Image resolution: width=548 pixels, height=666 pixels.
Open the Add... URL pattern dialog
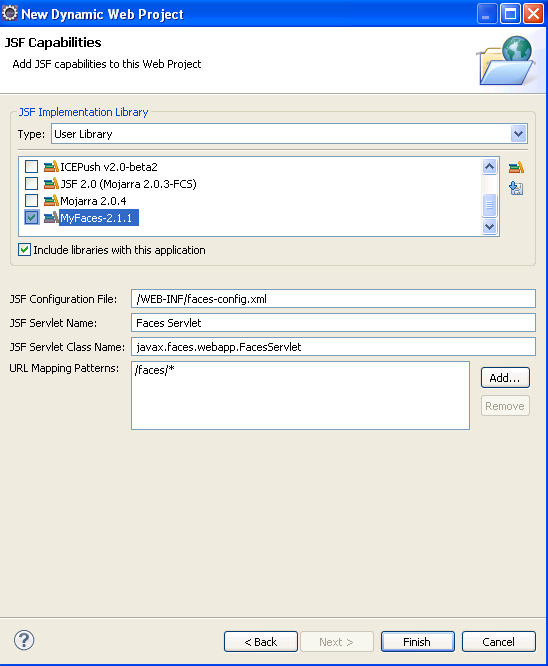(x=505, y=378)
